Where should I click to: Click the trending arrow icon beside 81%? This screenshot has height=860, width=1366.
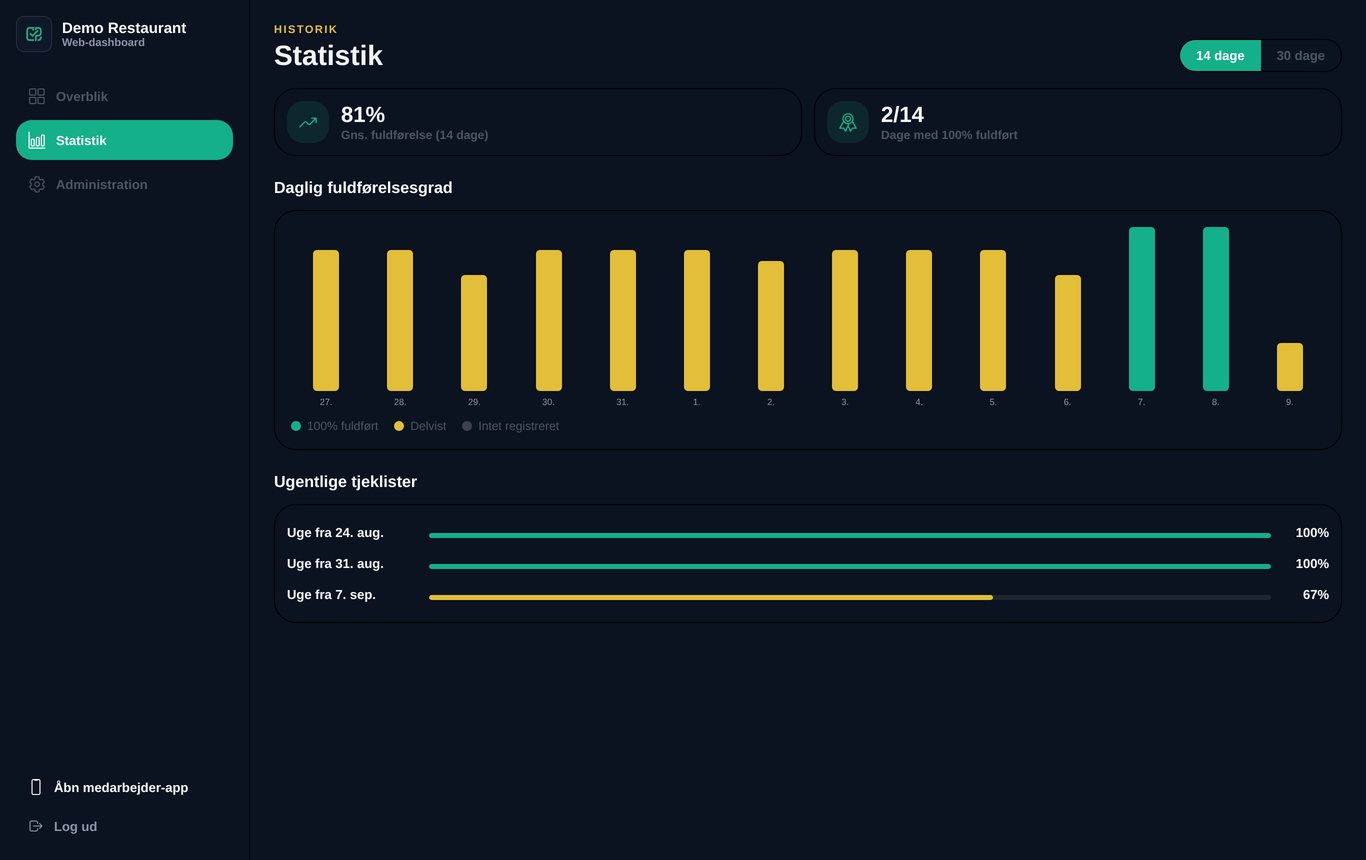click(x=308, y=122)
